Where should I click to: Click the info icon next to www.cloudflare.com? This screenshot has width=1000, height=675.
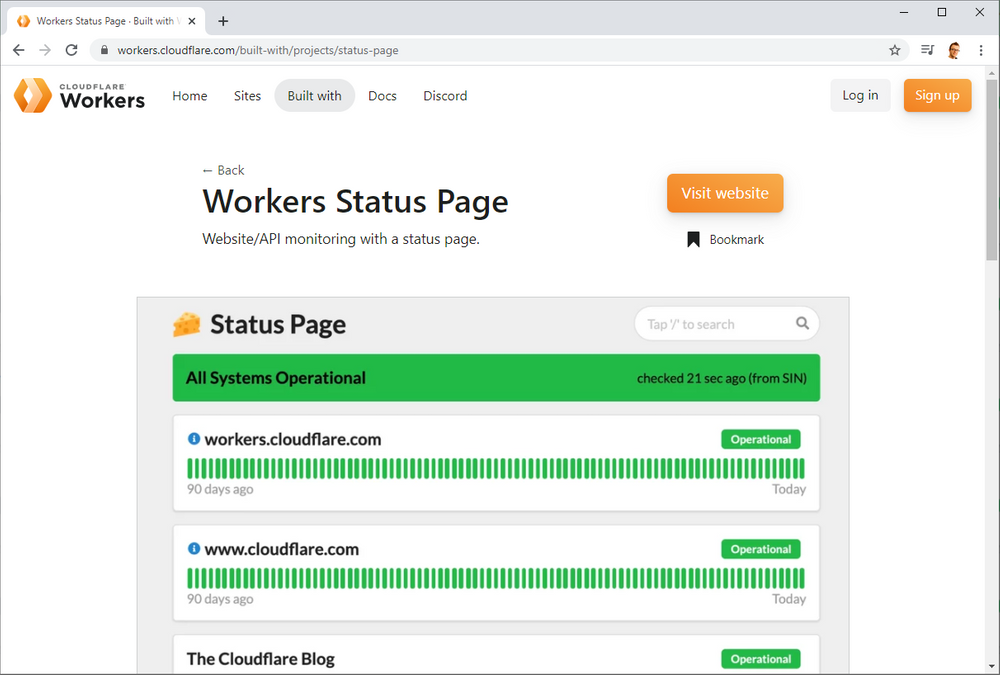[192, 548]
